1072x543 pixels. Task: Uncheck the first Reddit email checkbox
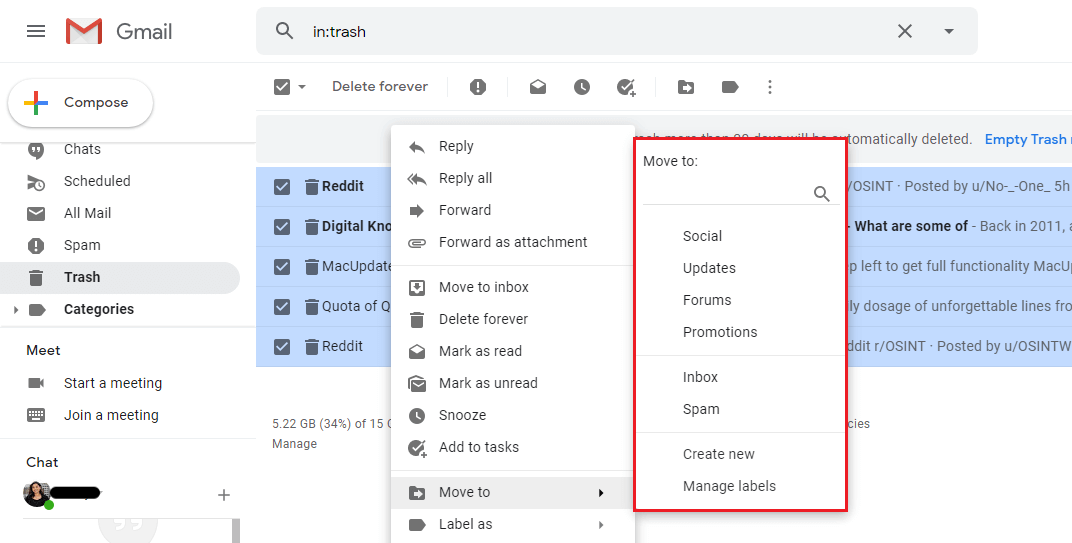pyautogui.click(x=282, y=187)
